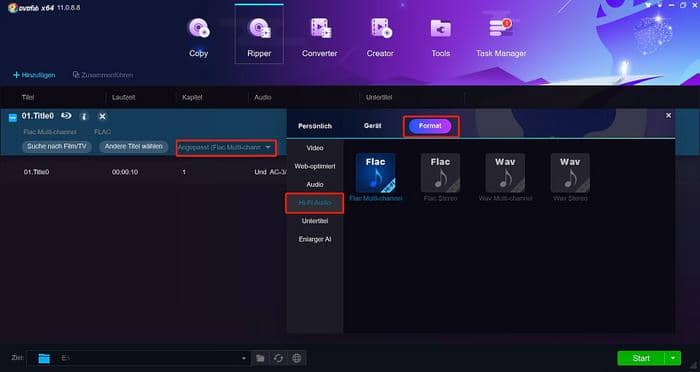Click the blue output folder icon
This screenshot has height=372, width=700.
tap(44, 358)
